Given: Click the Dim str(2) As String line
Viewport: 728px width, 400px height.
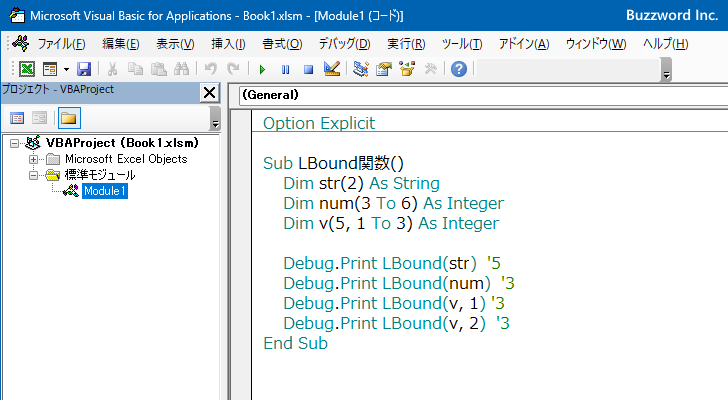Looking at the screenshot, I should point(361,183).
